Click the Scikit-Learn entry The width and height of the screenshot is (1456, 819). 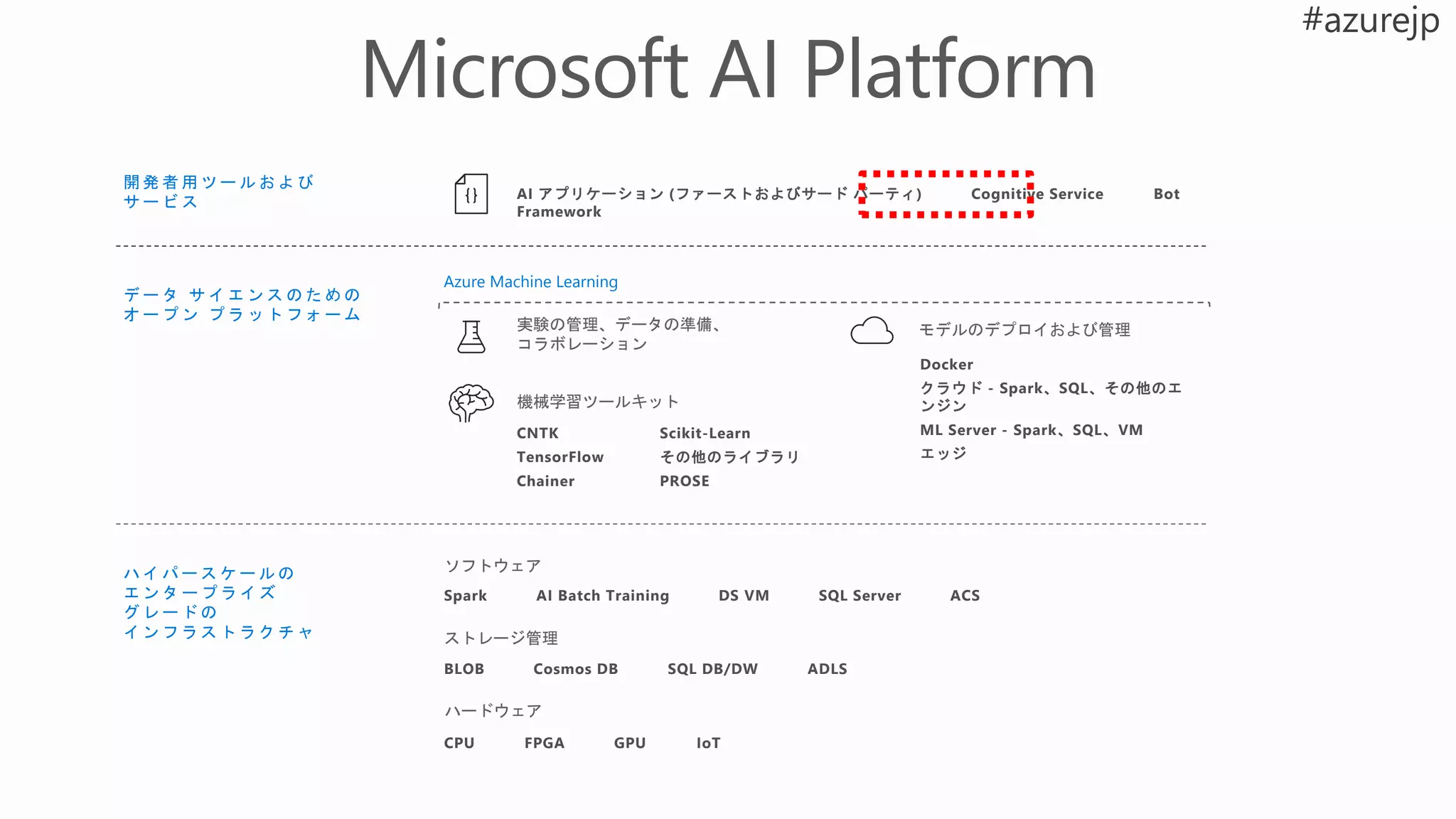pos(705,433)
